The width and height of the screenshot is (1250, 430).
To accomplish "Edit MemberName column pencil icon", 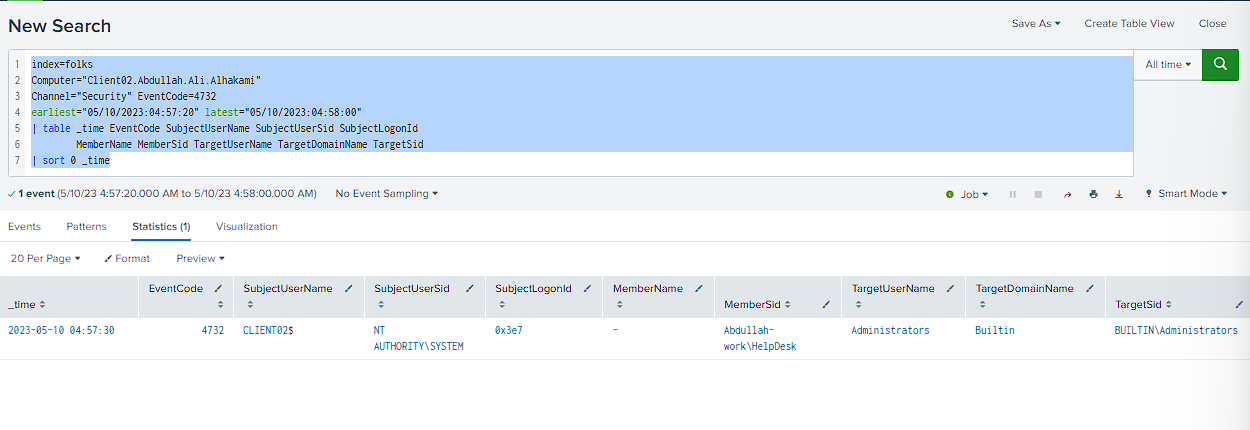I will point(699,288).
